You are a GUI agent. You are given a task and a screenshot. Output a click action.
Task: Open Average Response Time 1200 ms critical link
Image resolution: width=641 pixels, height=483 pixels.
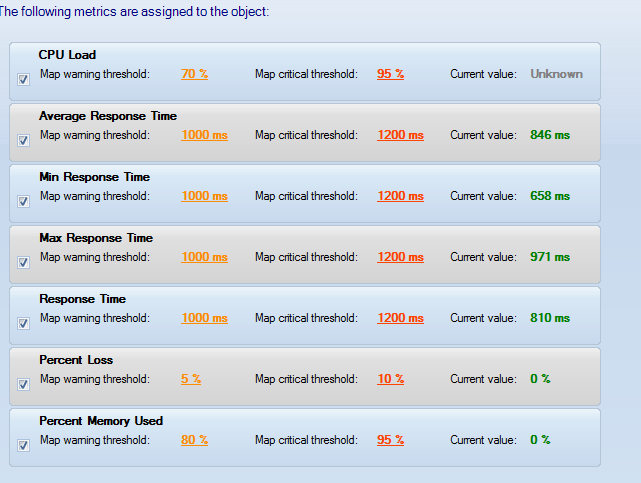tap(400, 135)
